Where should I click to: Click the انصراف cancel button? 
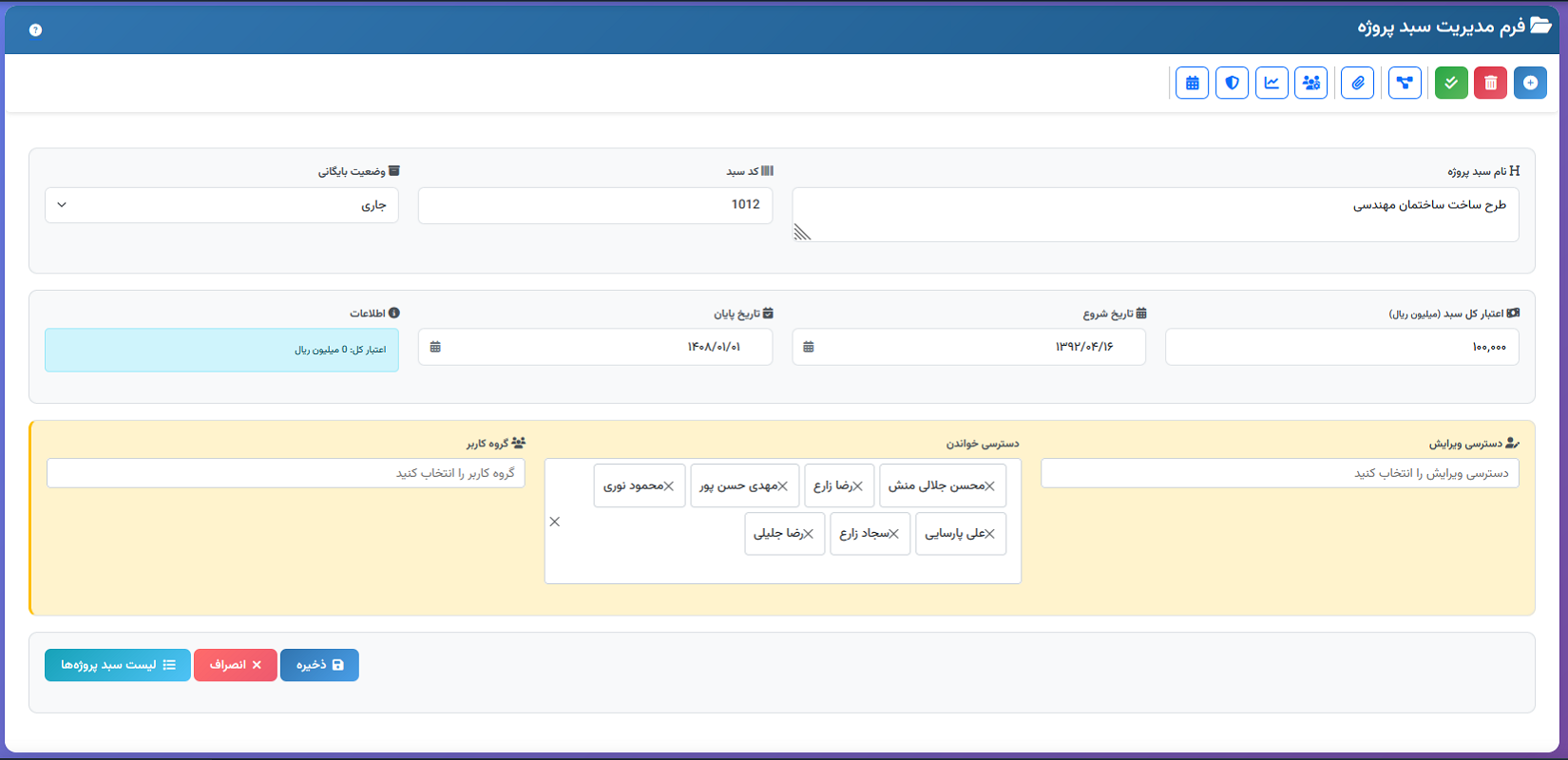(x=236, y=665)
